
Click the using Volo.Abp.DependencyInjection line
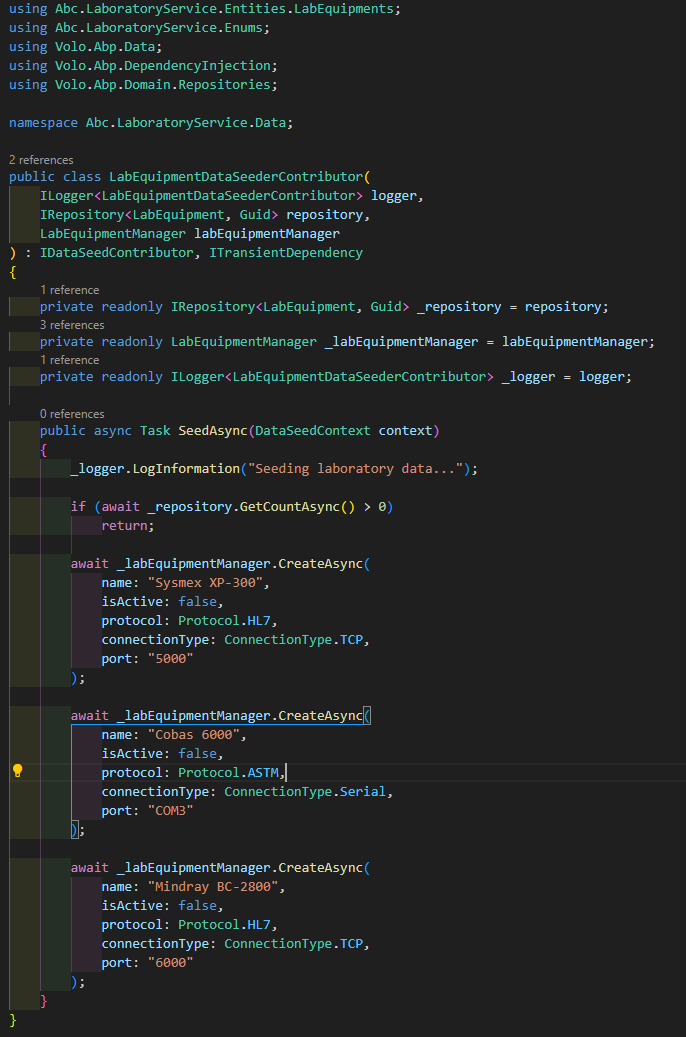click(143, 66)
